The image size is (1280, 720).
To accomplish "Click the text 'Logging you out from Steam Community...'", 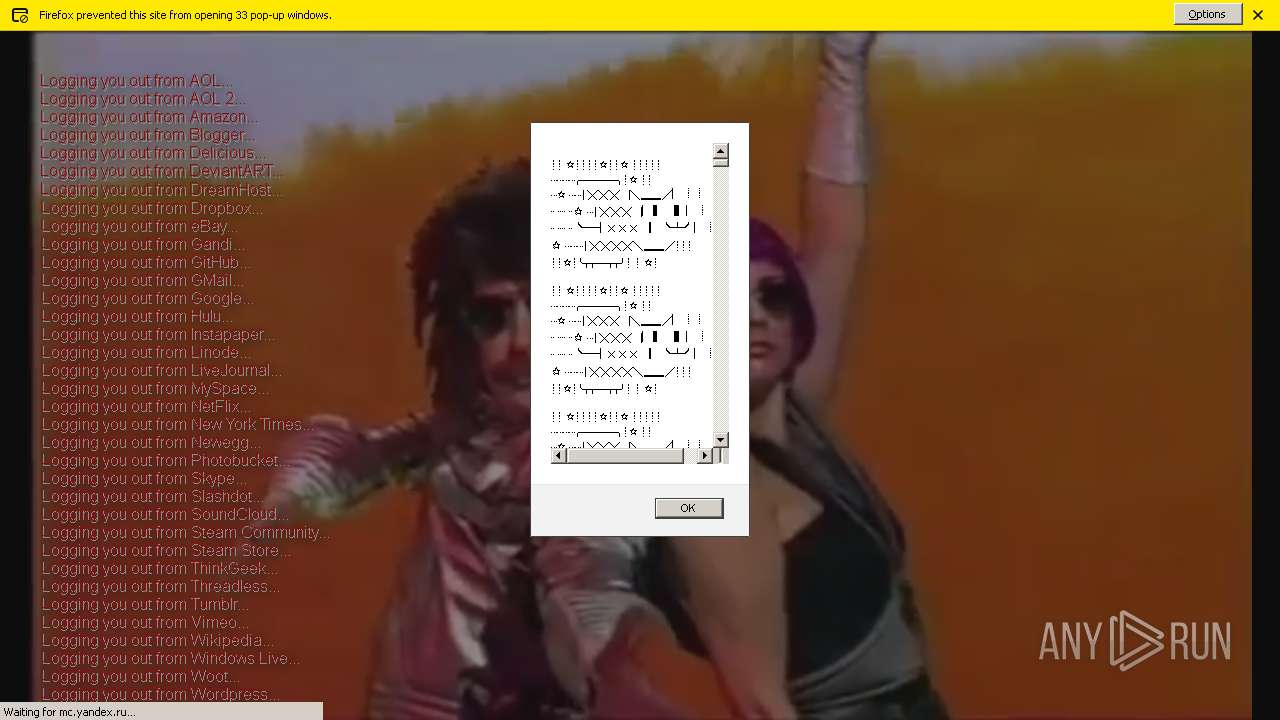I will pyautogui.click(x=186, y=532).
